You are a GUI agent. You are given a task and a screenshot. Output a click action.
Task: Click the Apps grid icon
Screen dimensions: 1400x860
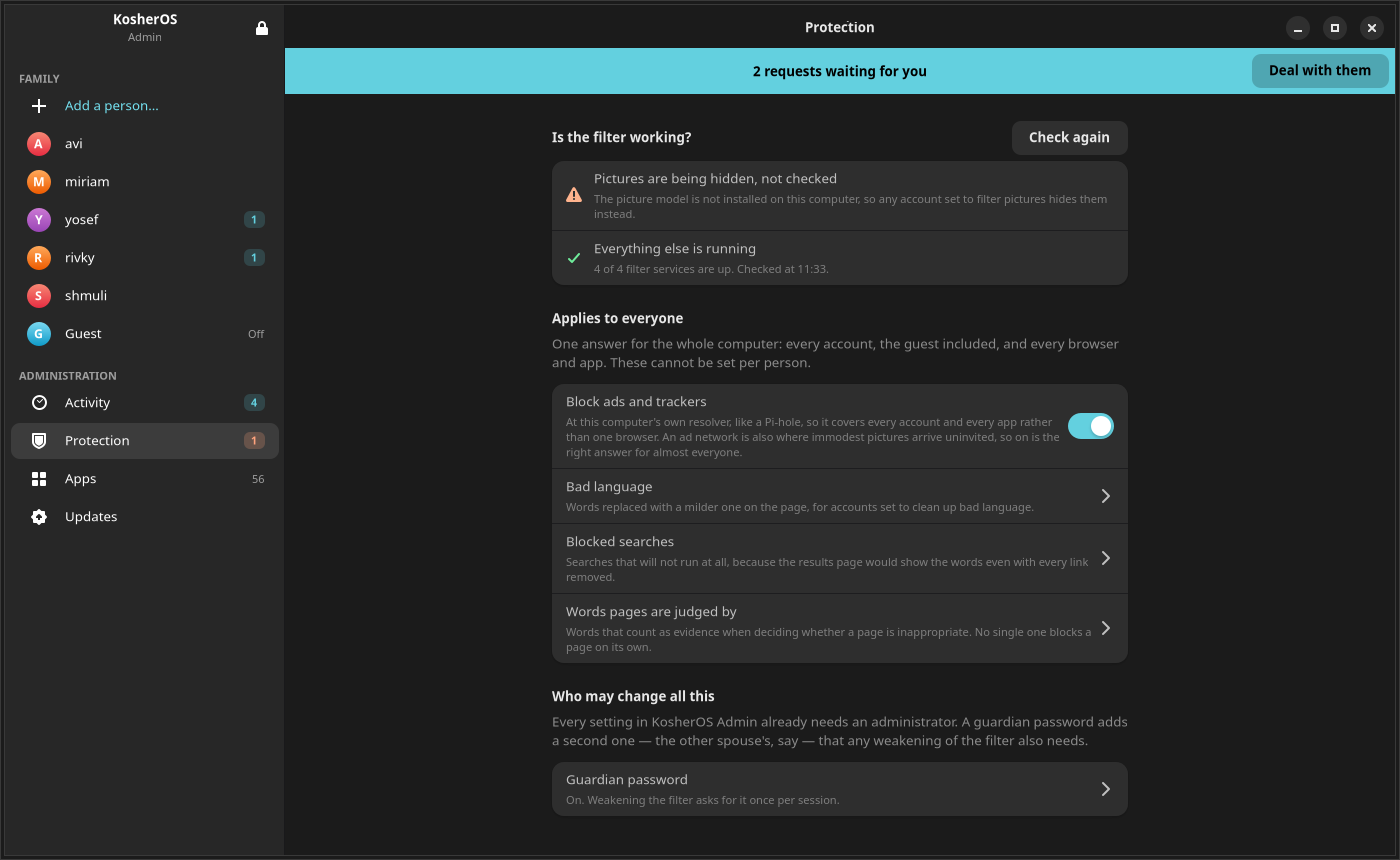(39, 479)
